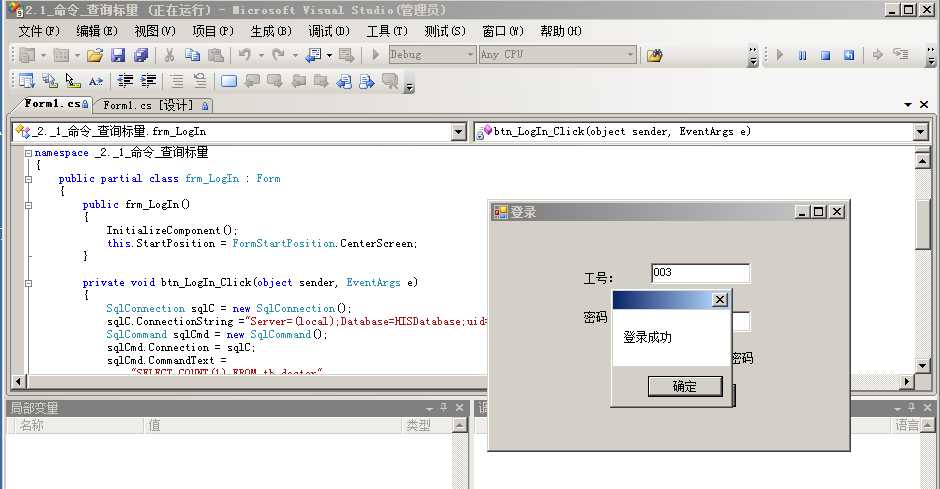Click the Navigate Forward icon
The width and height of the screenshot is (940, 489).
346,55
